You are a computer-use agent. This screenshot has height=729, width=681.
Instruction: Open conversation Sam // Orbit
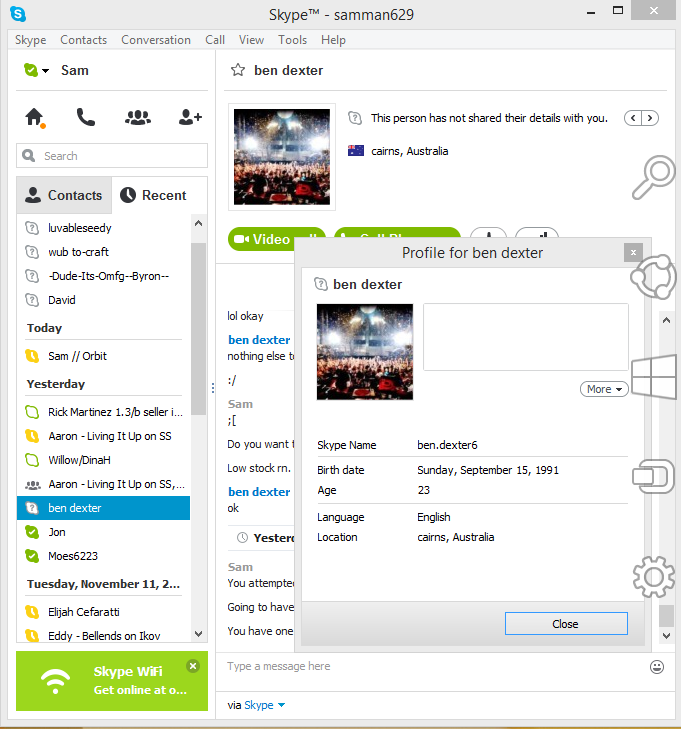click(x=103, y=356)
